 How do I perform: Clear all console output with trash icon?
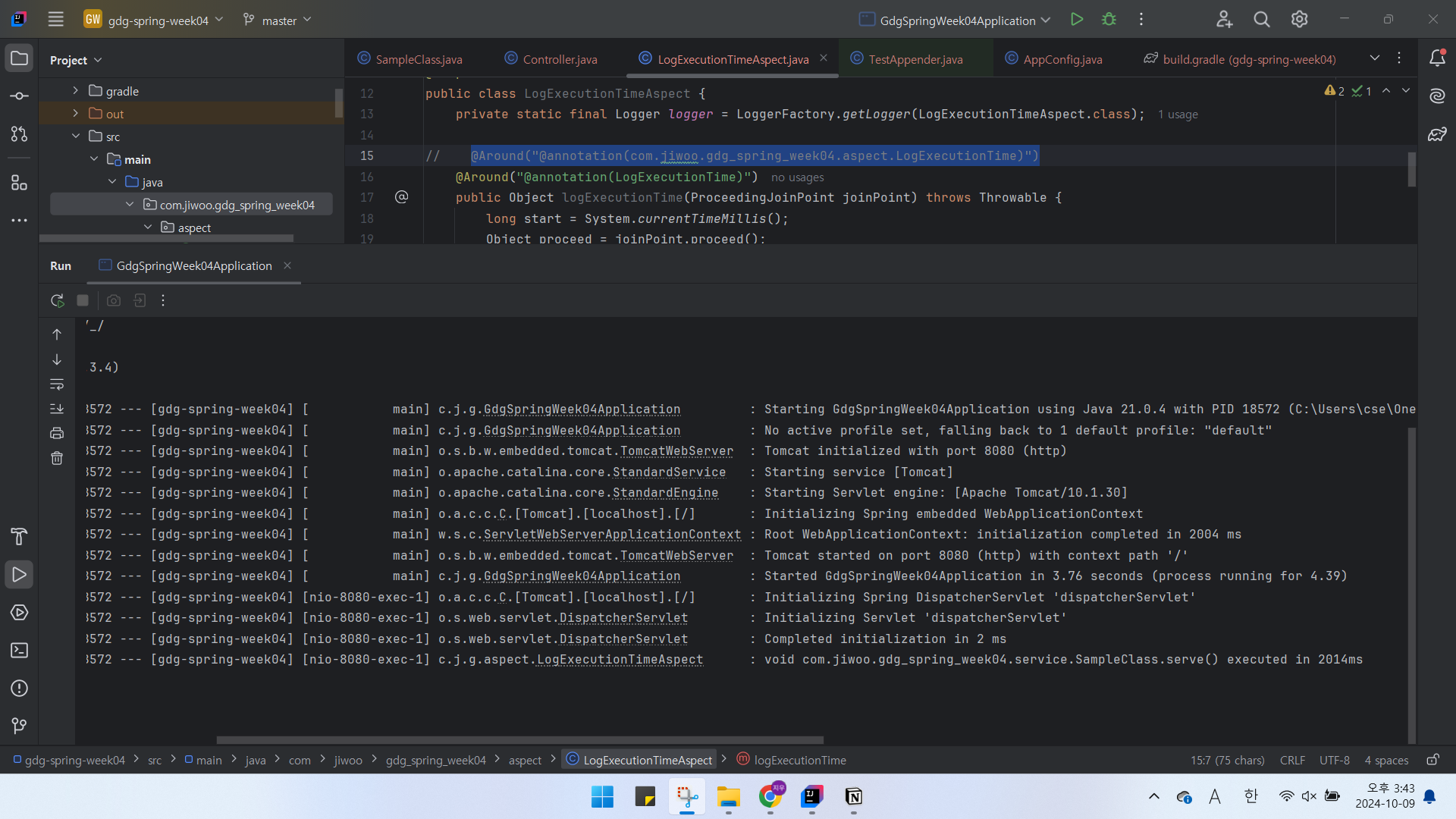[x=57, y=458]
